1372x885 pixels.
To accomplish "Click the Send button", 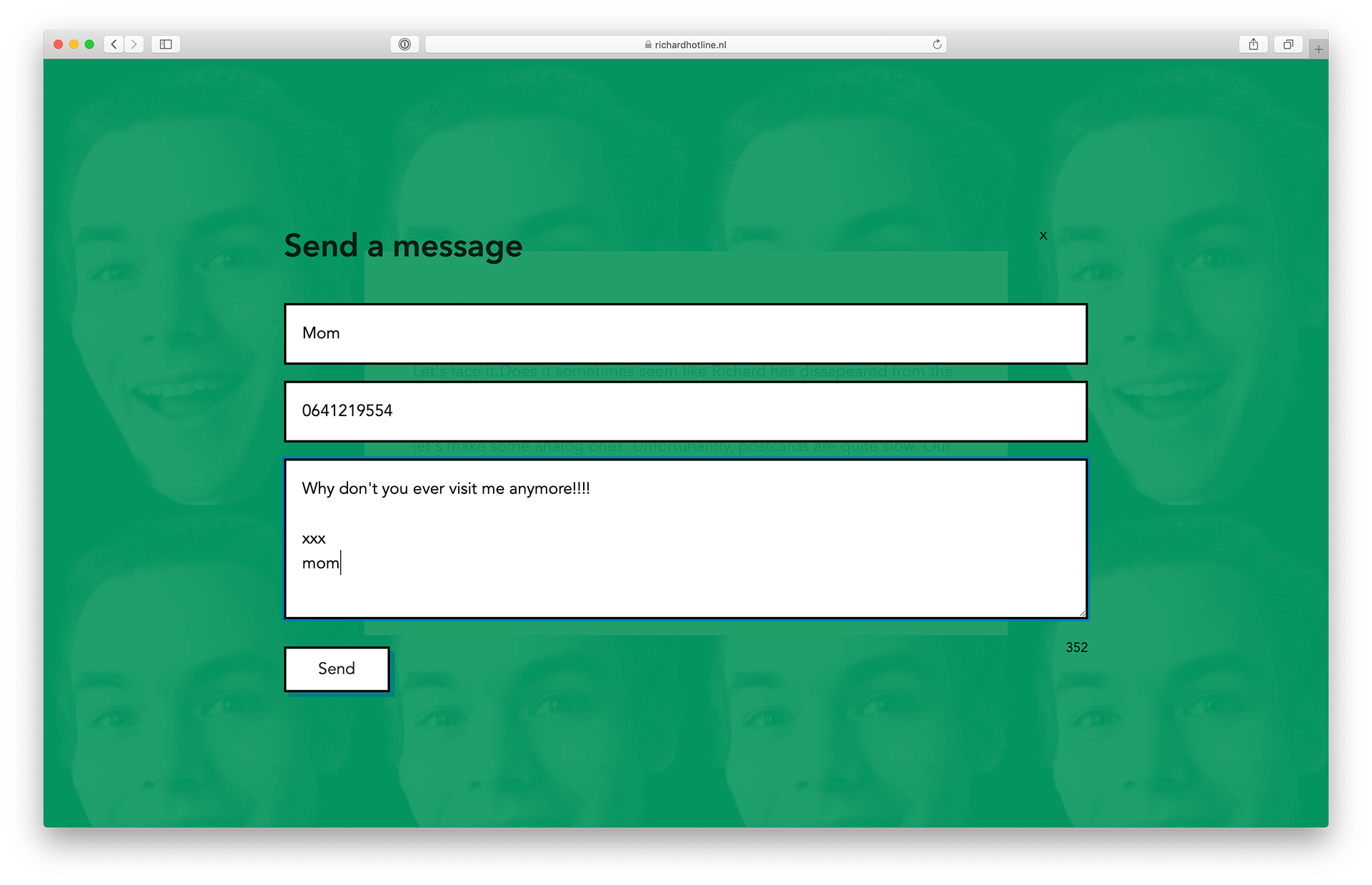I will (x=337, y=669).
